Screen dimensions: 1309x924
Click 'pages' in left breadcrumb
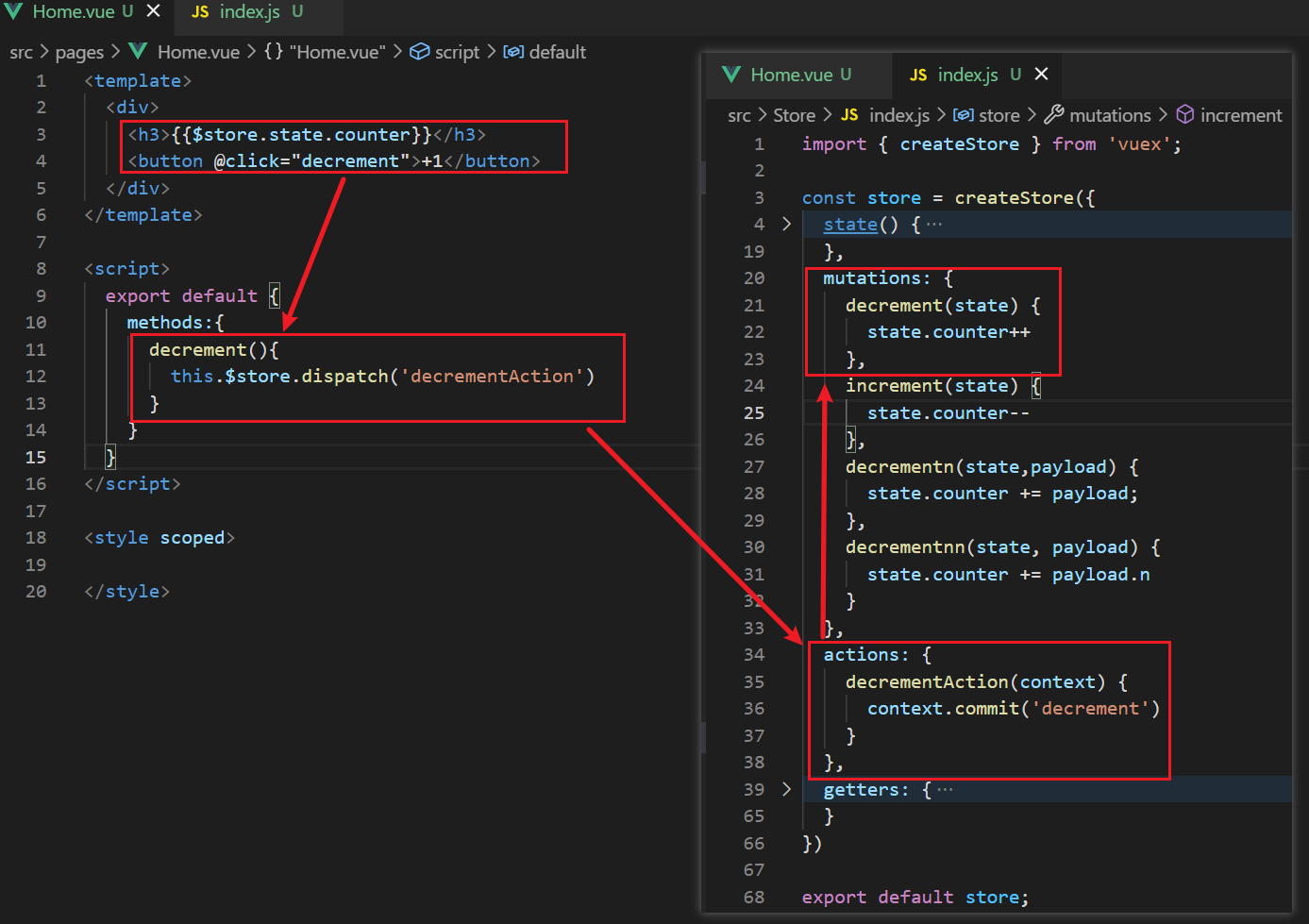(79, 53)
